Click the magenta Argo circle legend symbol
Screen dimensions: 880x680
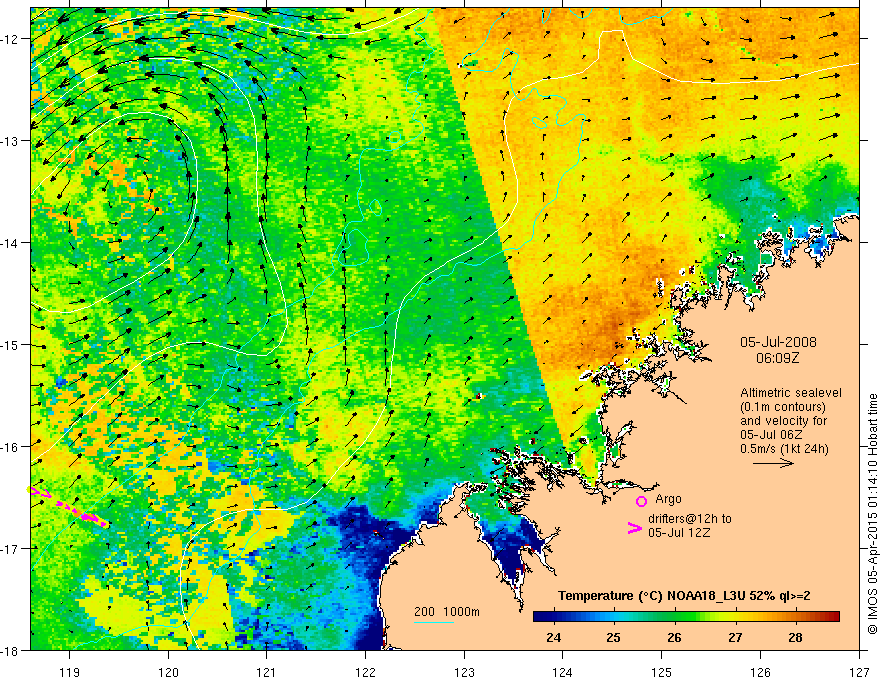coord(641,501)
